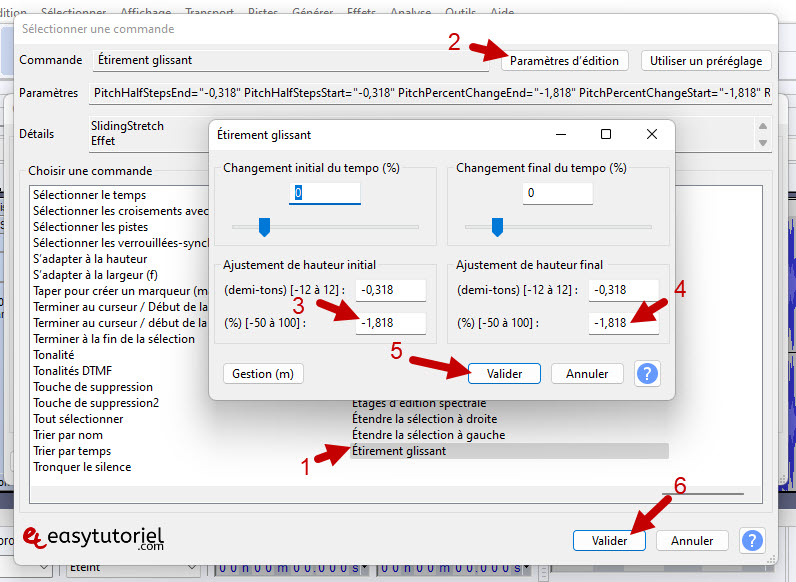The width and height of the screenshot is (796, 582).
Task: Select 'Touche de suppression2' command
Action: (95, 403)
